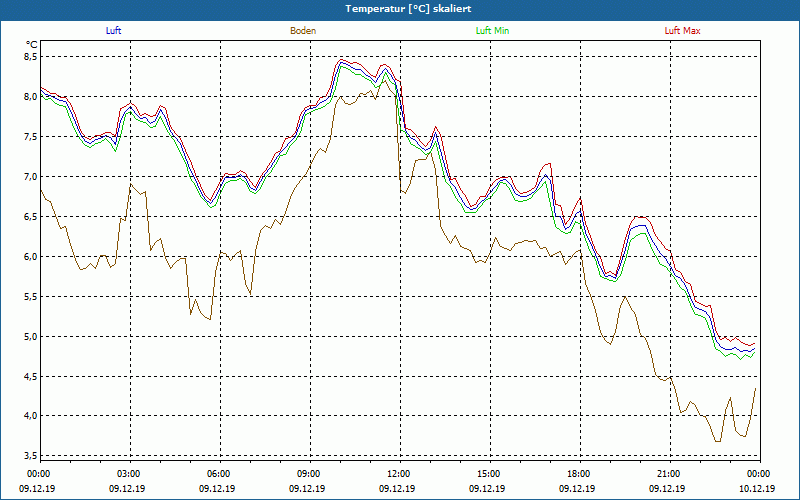The height and width of the screenshot is (500, 800).
Task: Click the 8,5 y-axis label
Action: (x=31, y=57)
